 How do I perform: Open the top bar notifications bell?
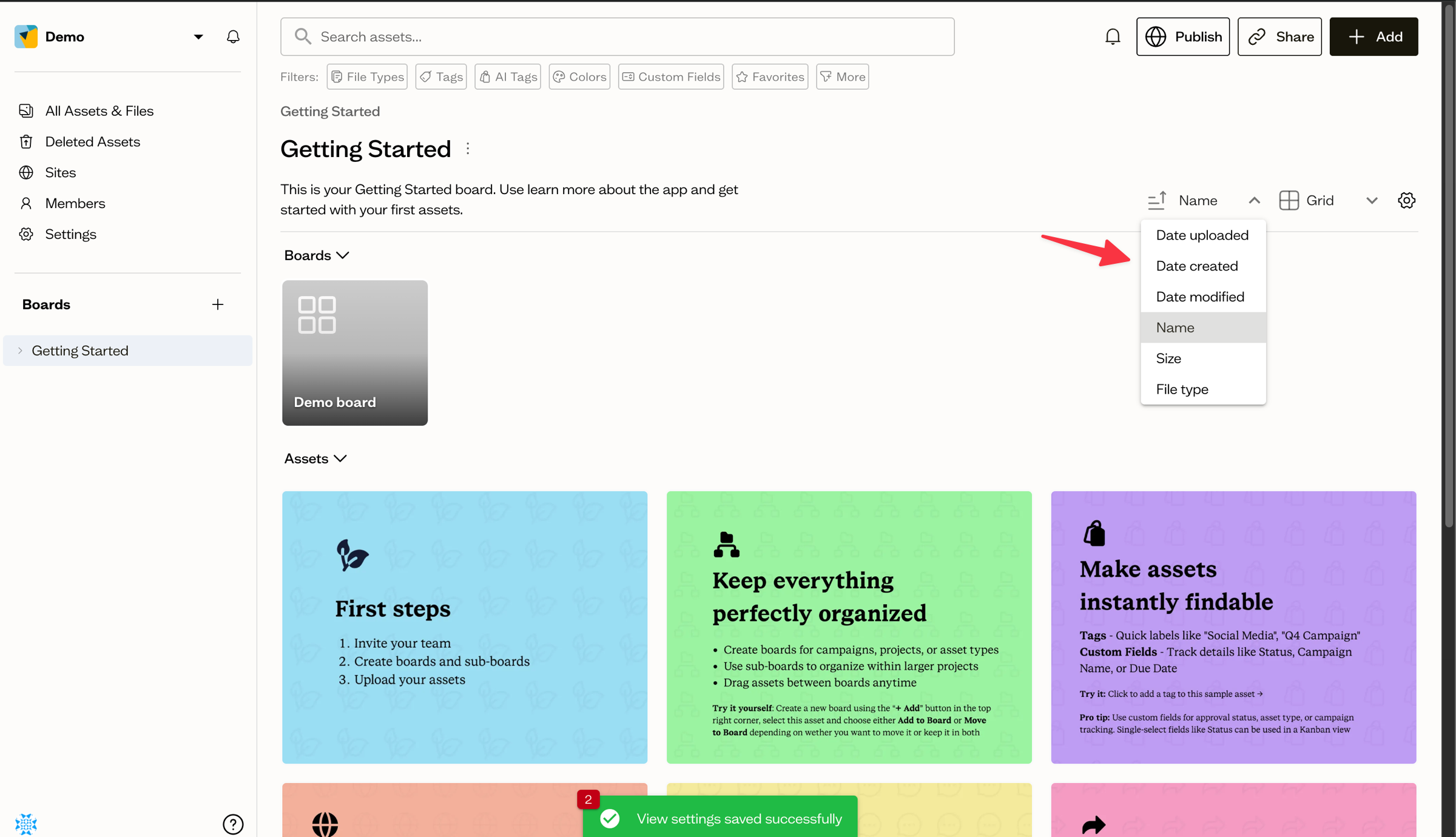click(x=1113, y=37)
